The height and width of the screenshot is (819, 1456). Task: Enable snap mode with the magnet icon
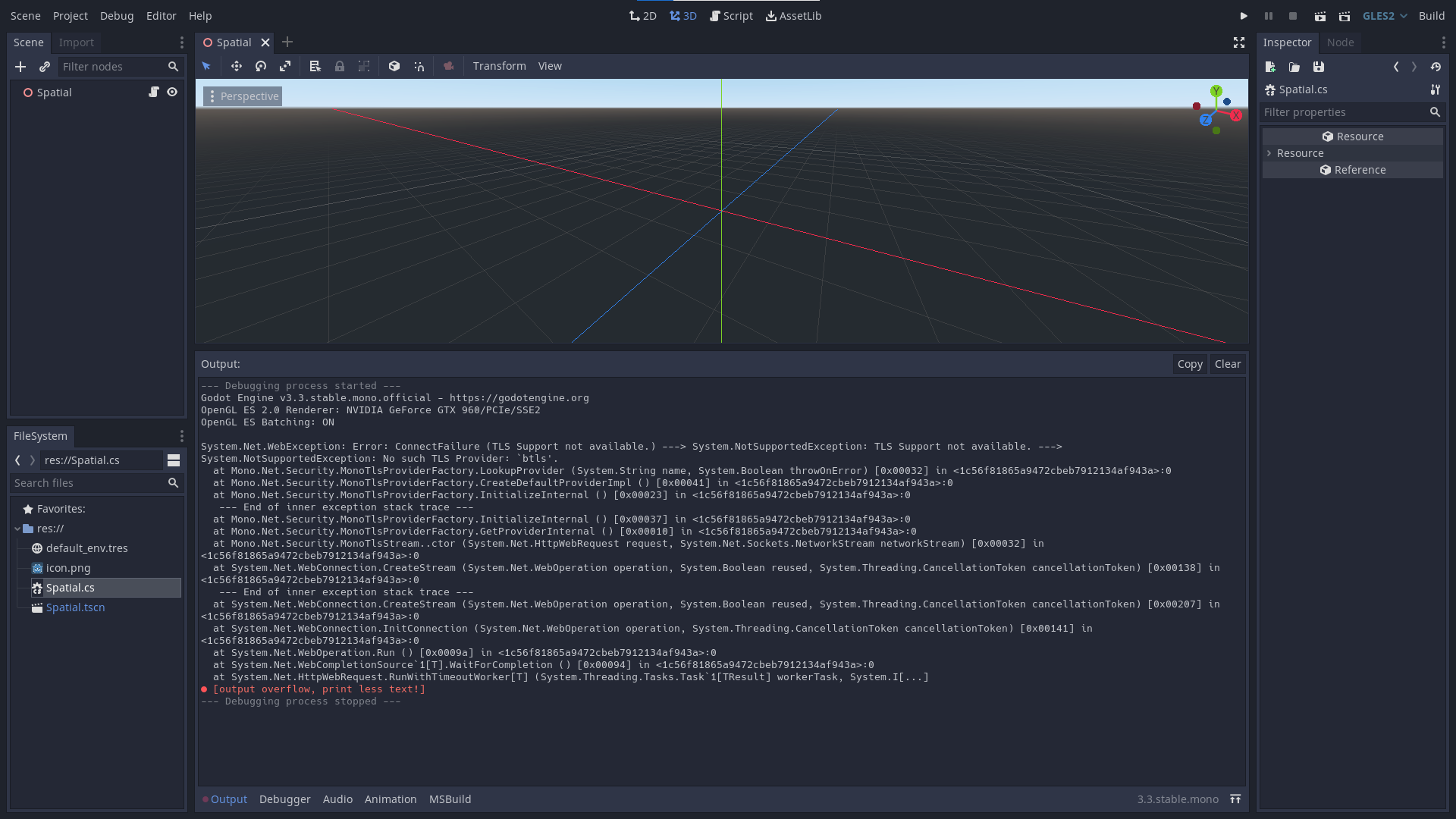point(419,66)
